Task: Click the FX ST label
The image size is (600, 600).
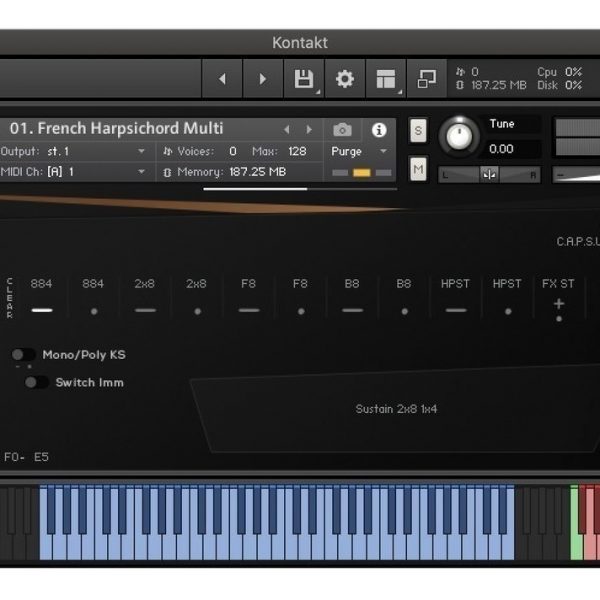Action: (558, 284)
